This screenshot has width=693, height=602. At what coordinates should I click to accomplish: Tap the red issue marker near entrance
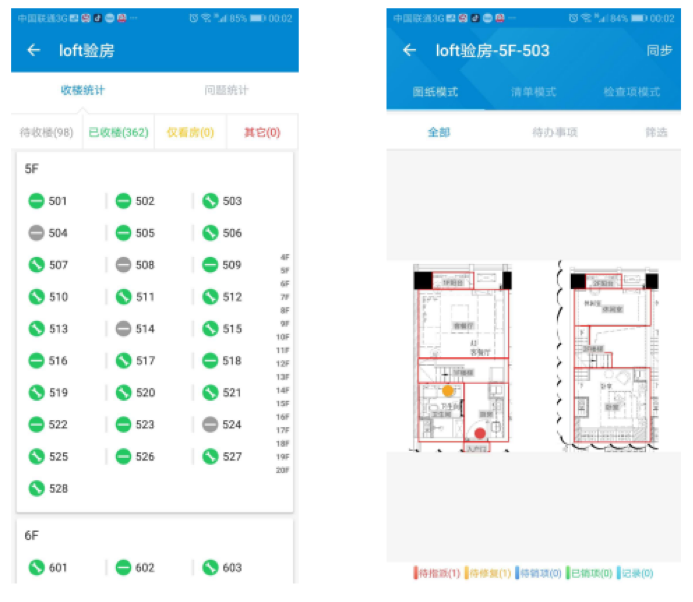(x=480, y=433)
